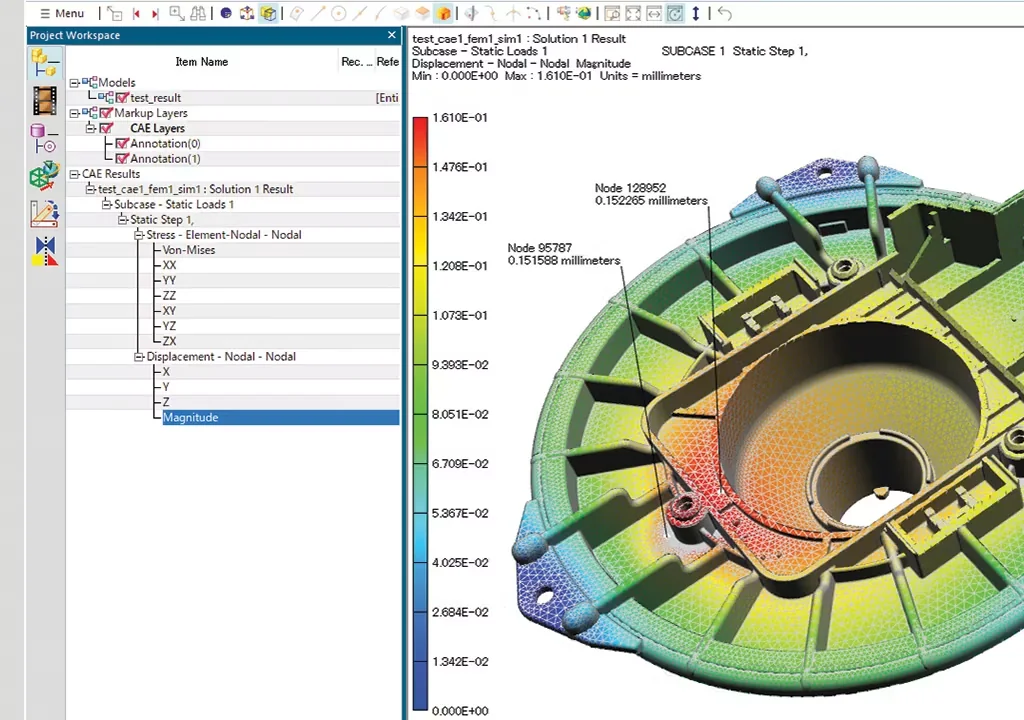The height and width of the screenshot is (720, 1024).
Task: Select the Displacement Z component
Action: [x=166, y=402]
